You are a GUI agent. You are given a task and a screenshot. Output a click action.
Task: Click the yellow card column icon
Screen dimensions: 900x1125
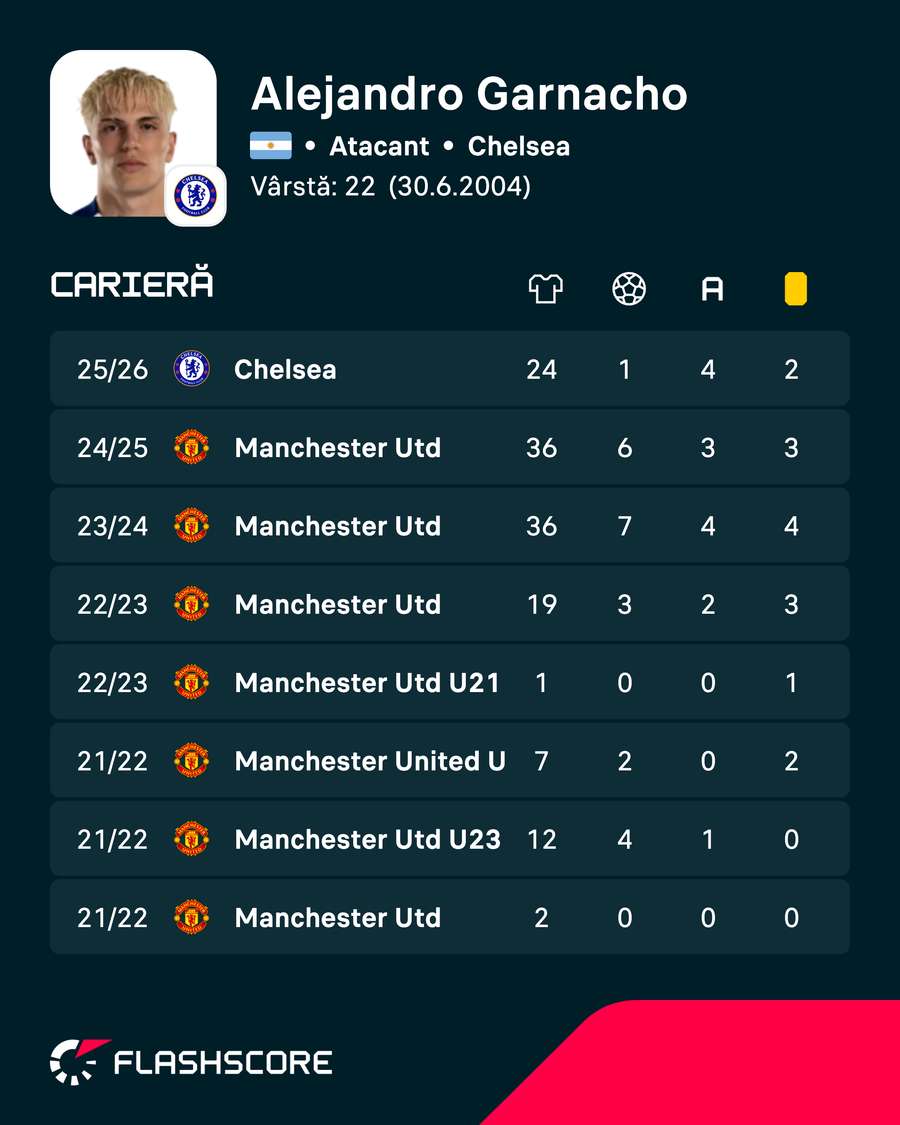[x=795, y=289]
